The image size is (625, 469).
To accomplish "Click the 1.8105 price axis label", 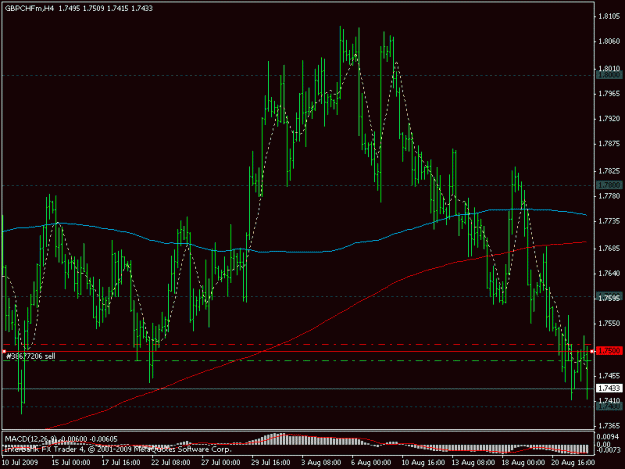I will 610,16.
